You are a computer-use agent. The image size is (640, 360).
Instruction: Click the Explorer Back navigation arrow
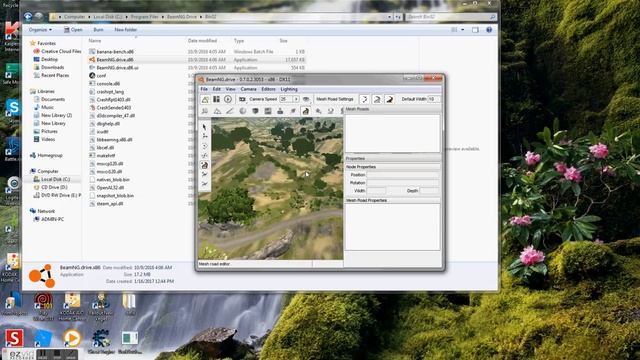coord(28,17)
